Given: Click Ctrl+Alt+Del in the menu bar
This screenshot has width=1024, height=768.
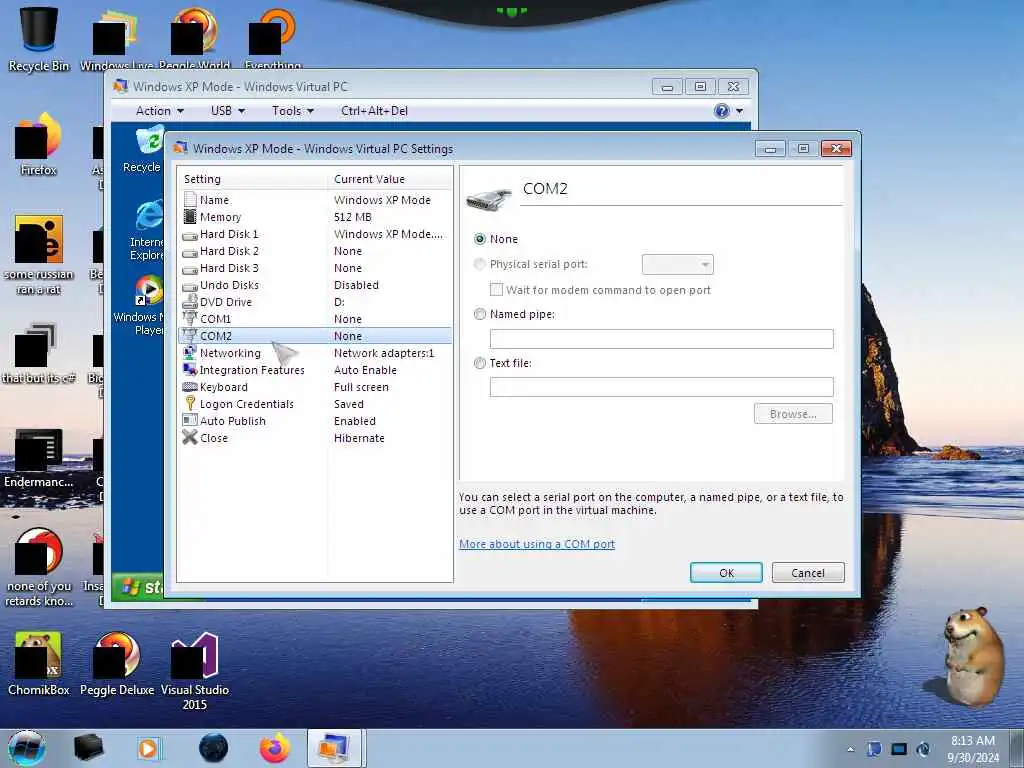Looking at the screenshot, I should (374, 111).
